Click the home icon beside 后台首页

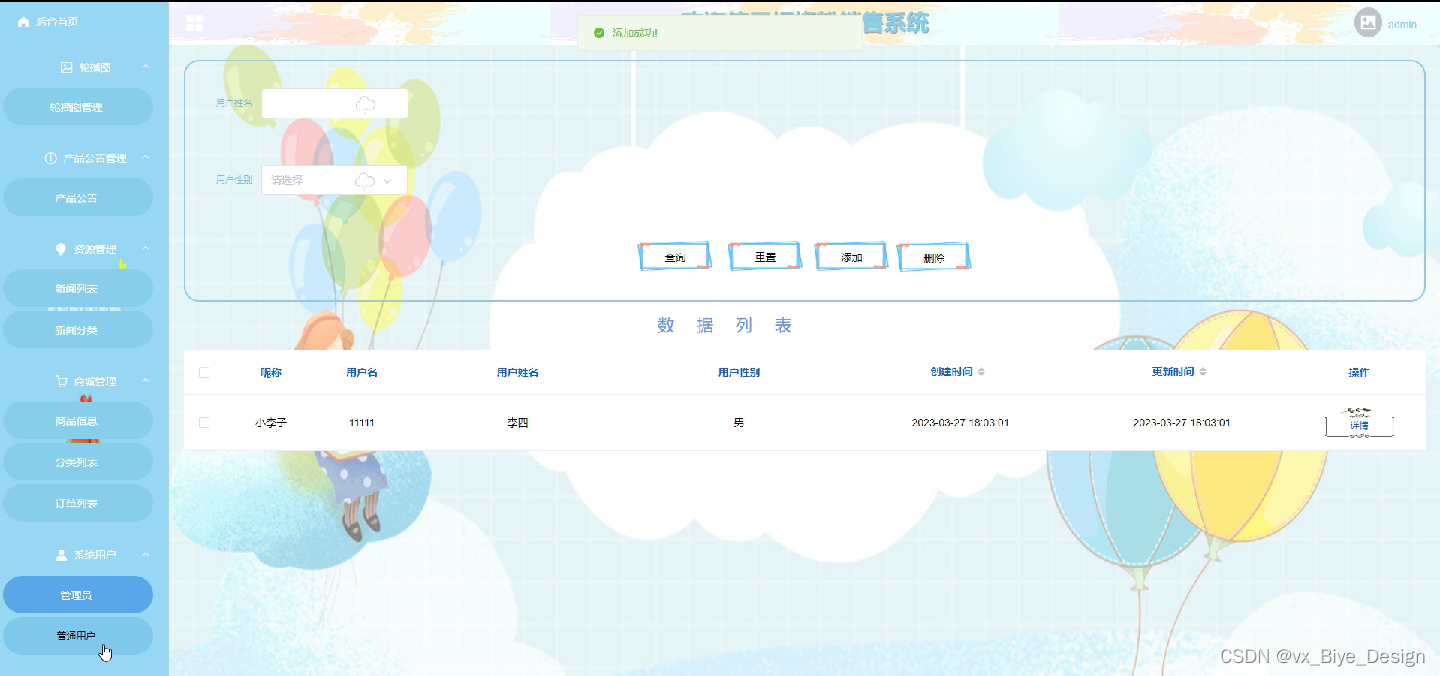23,21
